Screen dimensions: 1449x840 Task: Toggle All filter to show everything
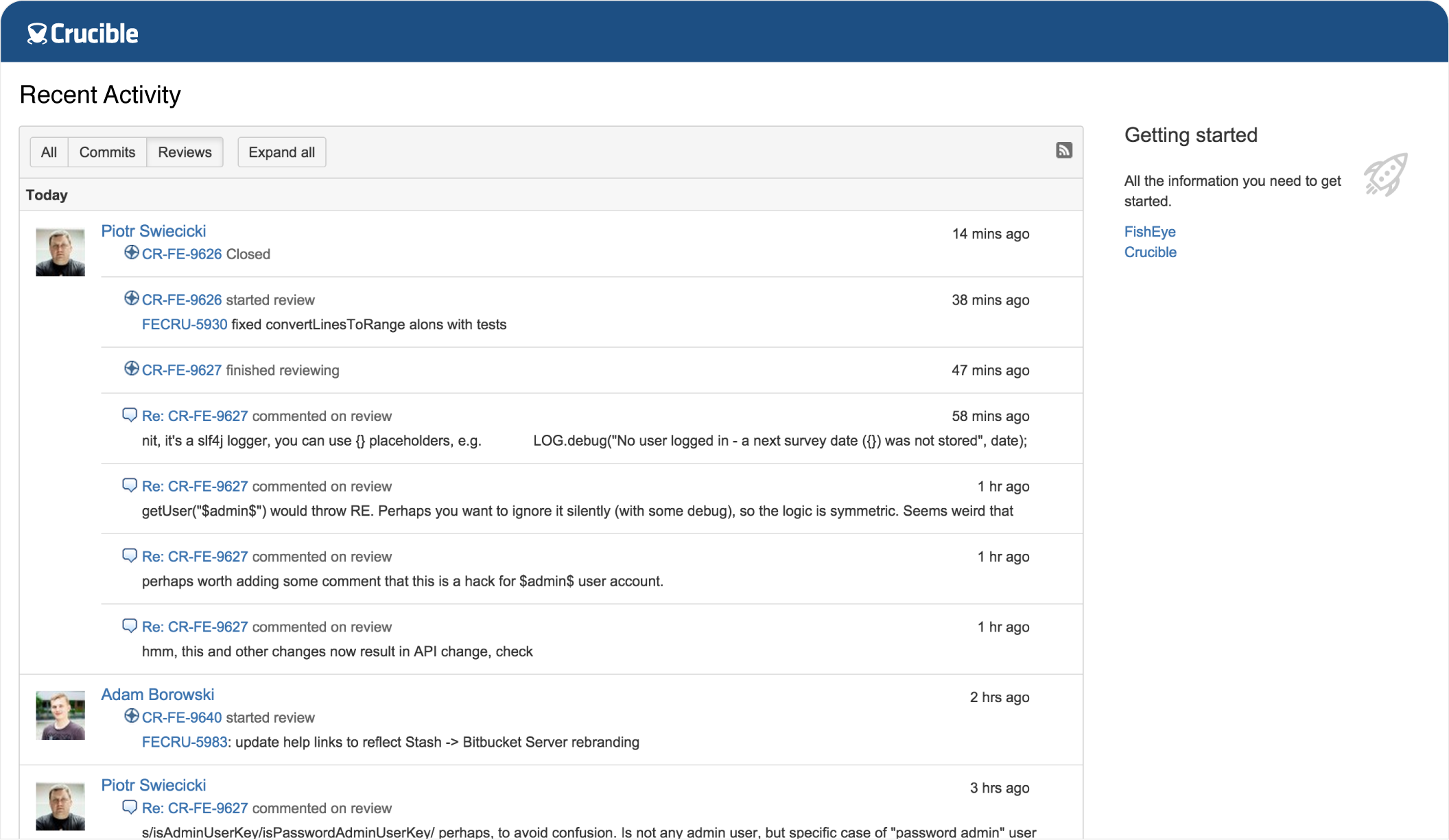click(47, 152)
